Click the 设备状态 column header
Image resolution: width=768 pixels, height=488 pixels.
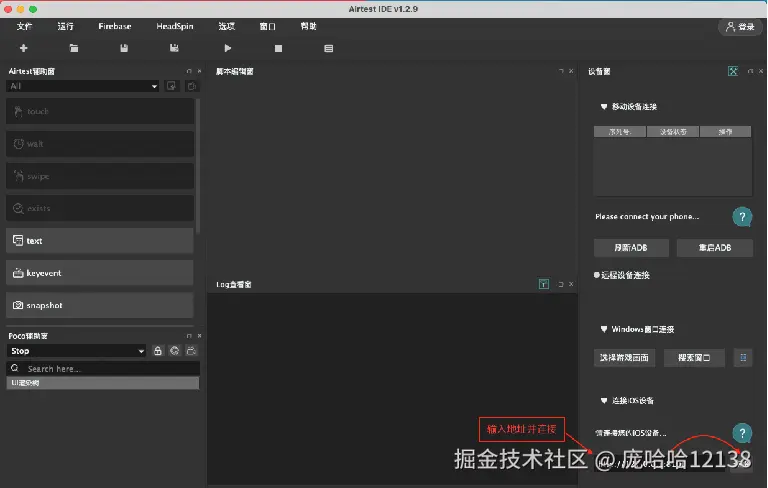pyautogui.click(x=673, y=132)
